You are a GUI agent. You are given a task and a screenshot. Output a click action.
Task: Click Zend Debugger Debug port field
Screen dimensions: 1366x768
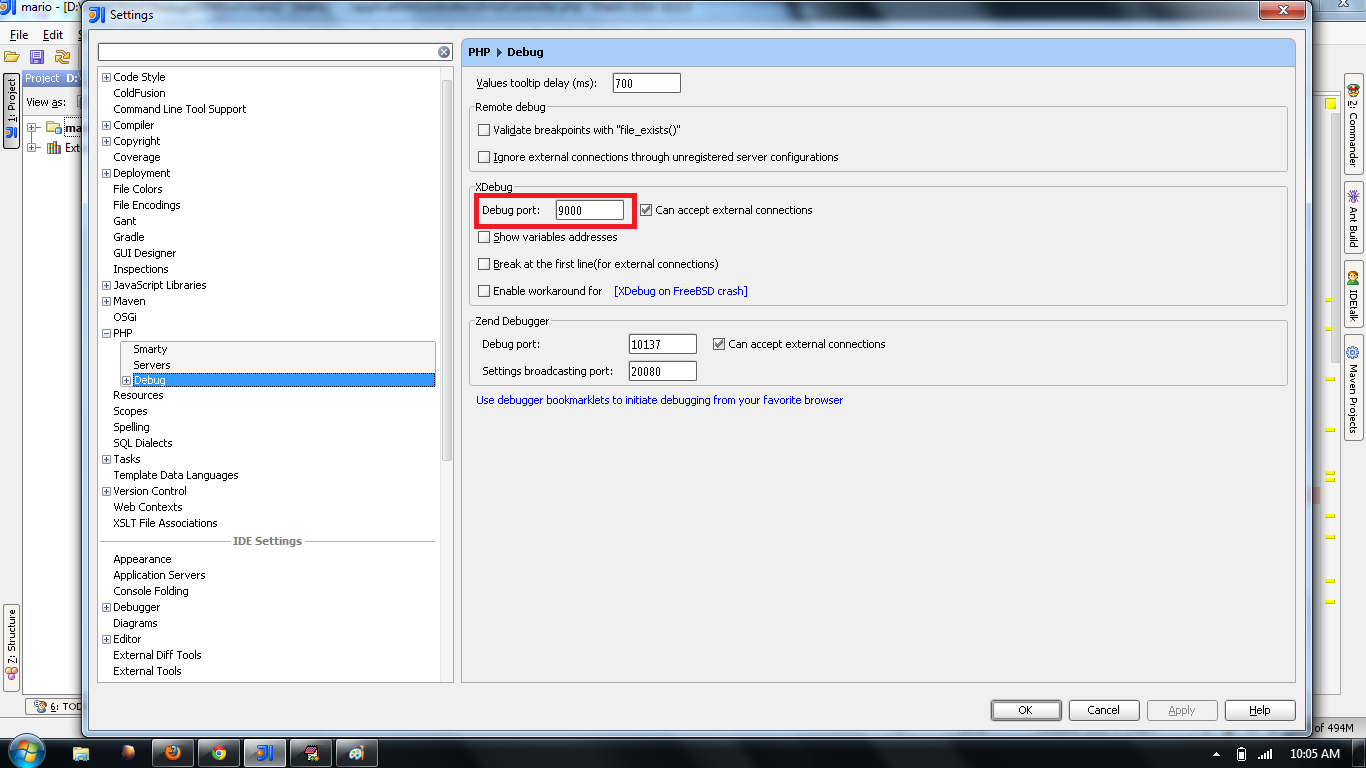(x=662, y=344)
